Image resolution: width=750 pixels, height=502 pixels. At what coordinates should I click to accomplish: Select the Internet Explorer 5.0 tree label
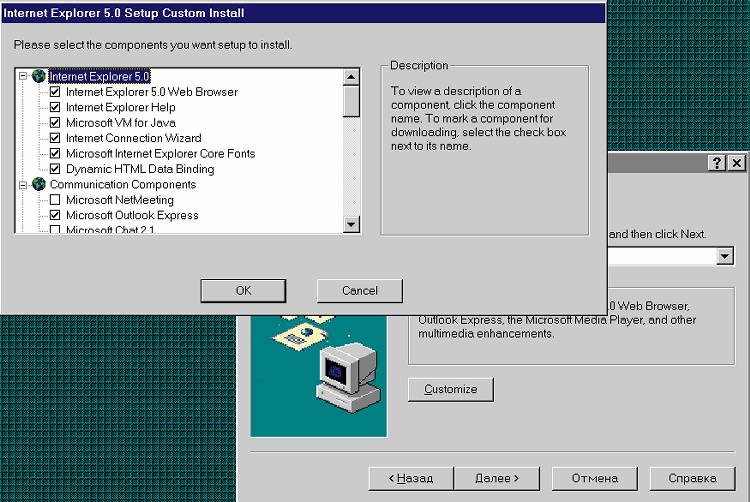[99, 76]
